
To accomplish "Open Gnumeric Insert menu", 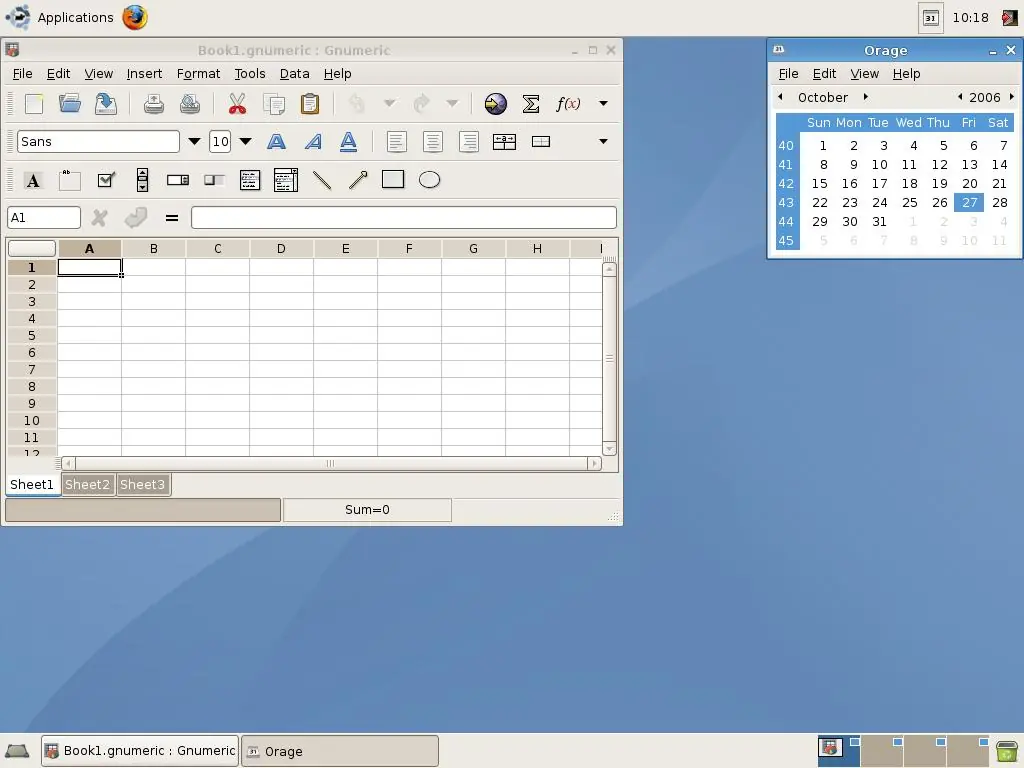I will click(144, 74).
